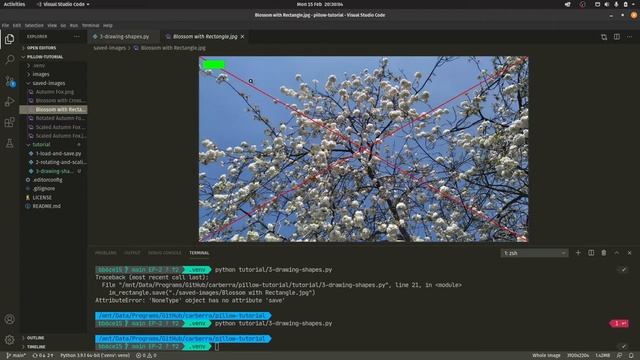Expand the Open Editors section
640x360 pixels.
click(x=41, y=48)
